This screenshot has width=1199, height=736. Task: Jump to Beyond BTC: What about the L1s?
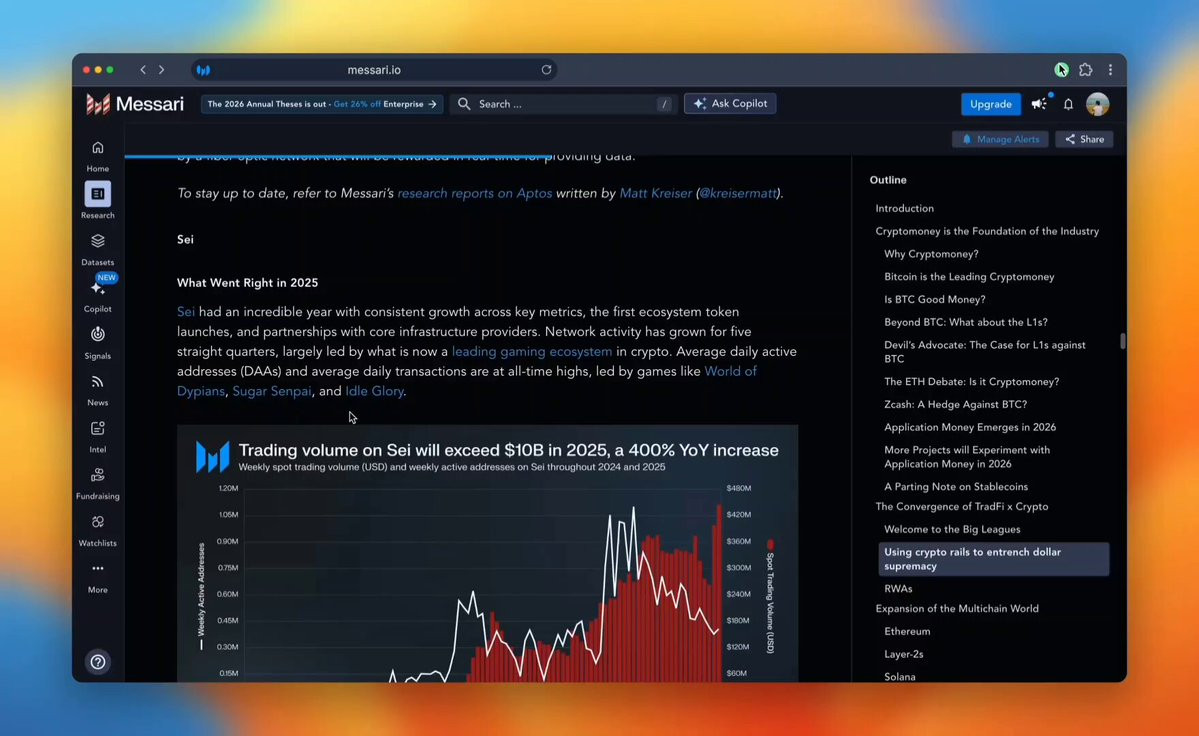click(x=965, y=323)
